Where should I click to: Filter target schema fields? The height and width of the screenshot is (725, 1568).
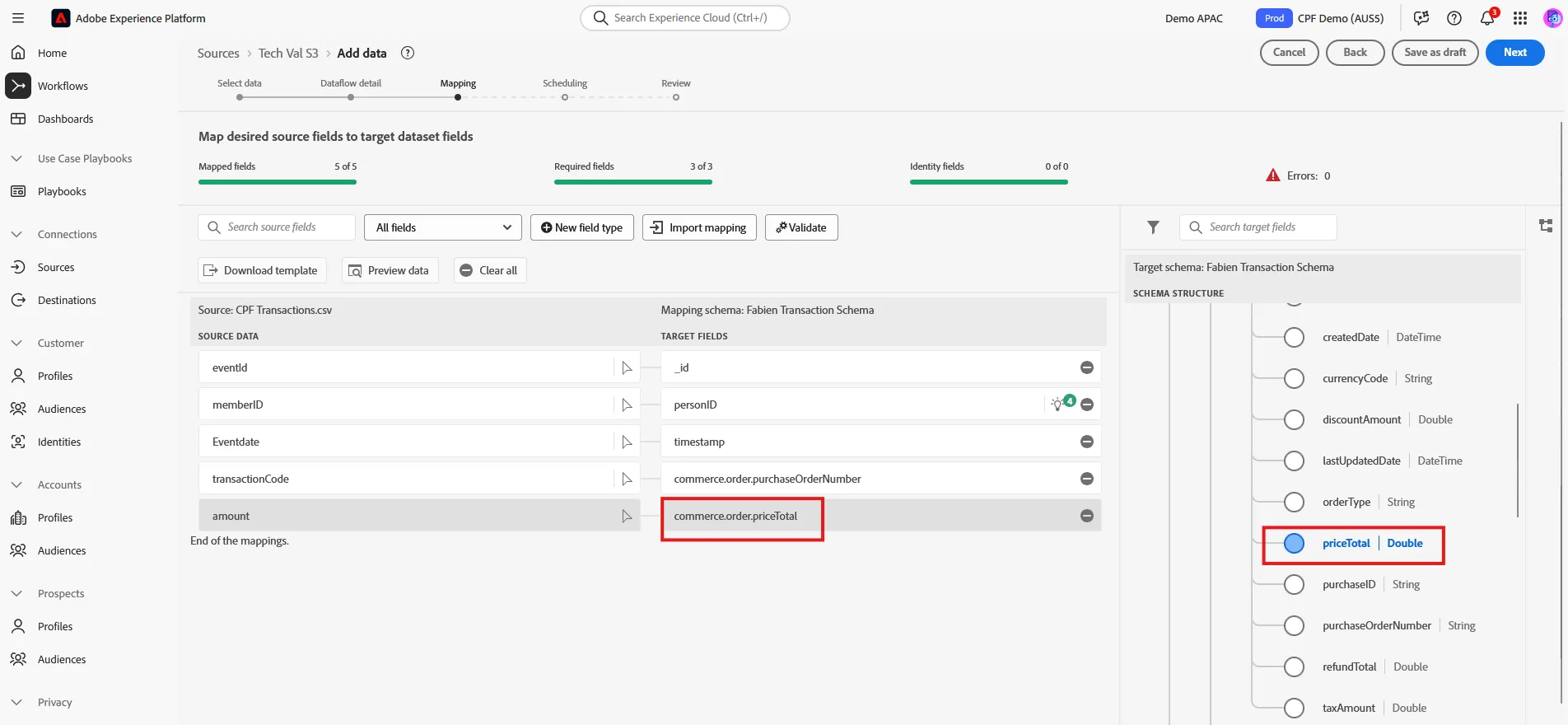[x=1153, y=227]
